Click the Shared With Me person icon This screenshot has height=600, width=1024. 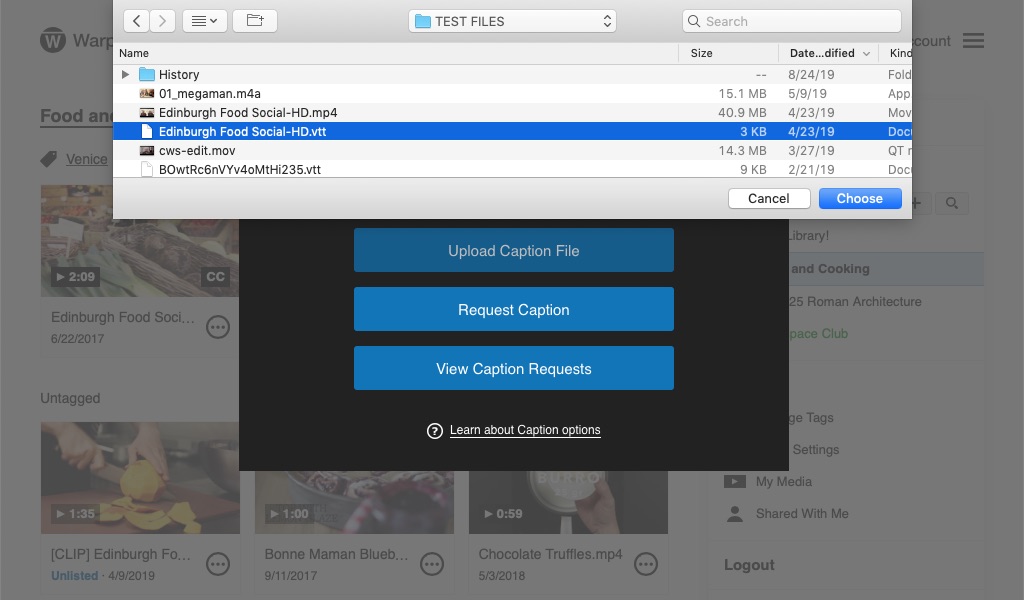tap(735, 514)
